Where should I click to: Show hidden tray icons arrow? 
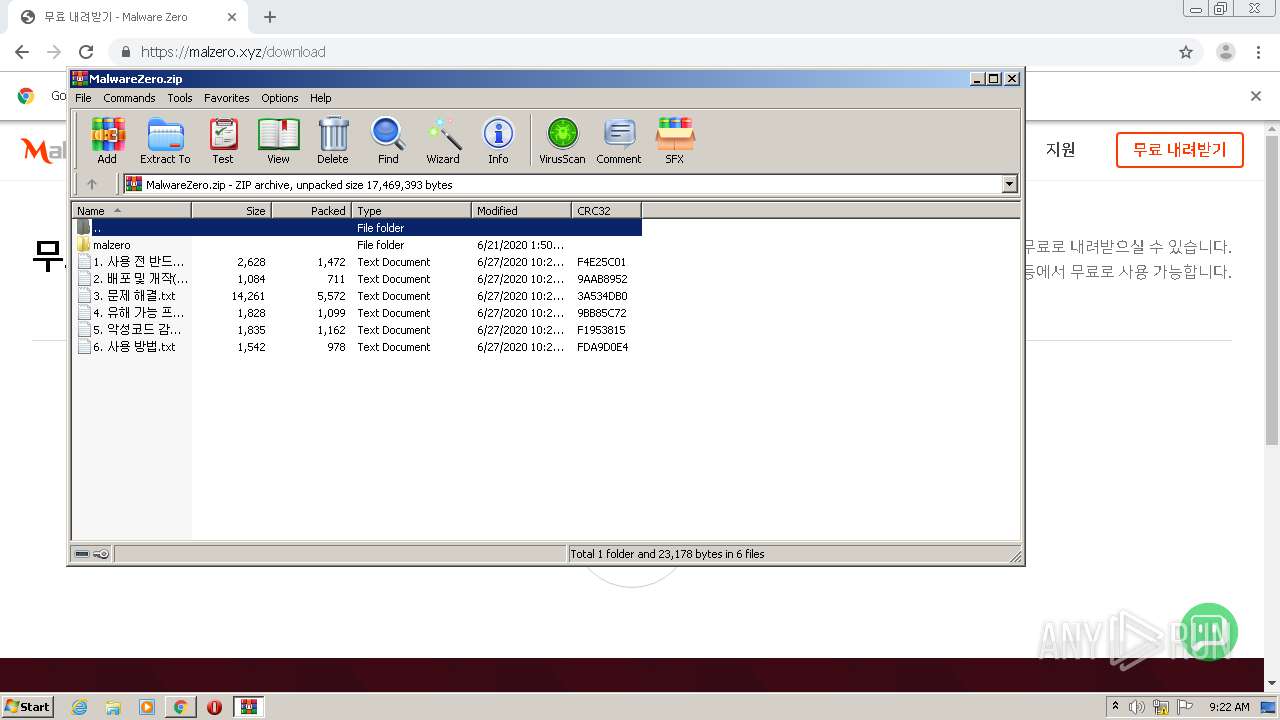point(1115,707)
